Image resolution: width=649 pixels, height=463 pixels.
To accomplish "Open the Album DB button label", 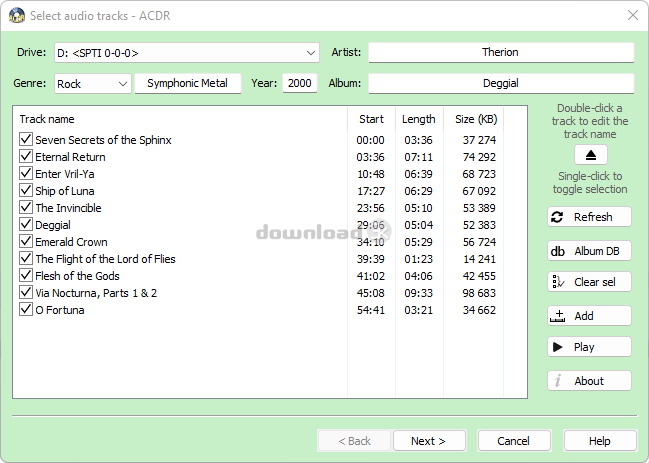I will click(596, 251).
